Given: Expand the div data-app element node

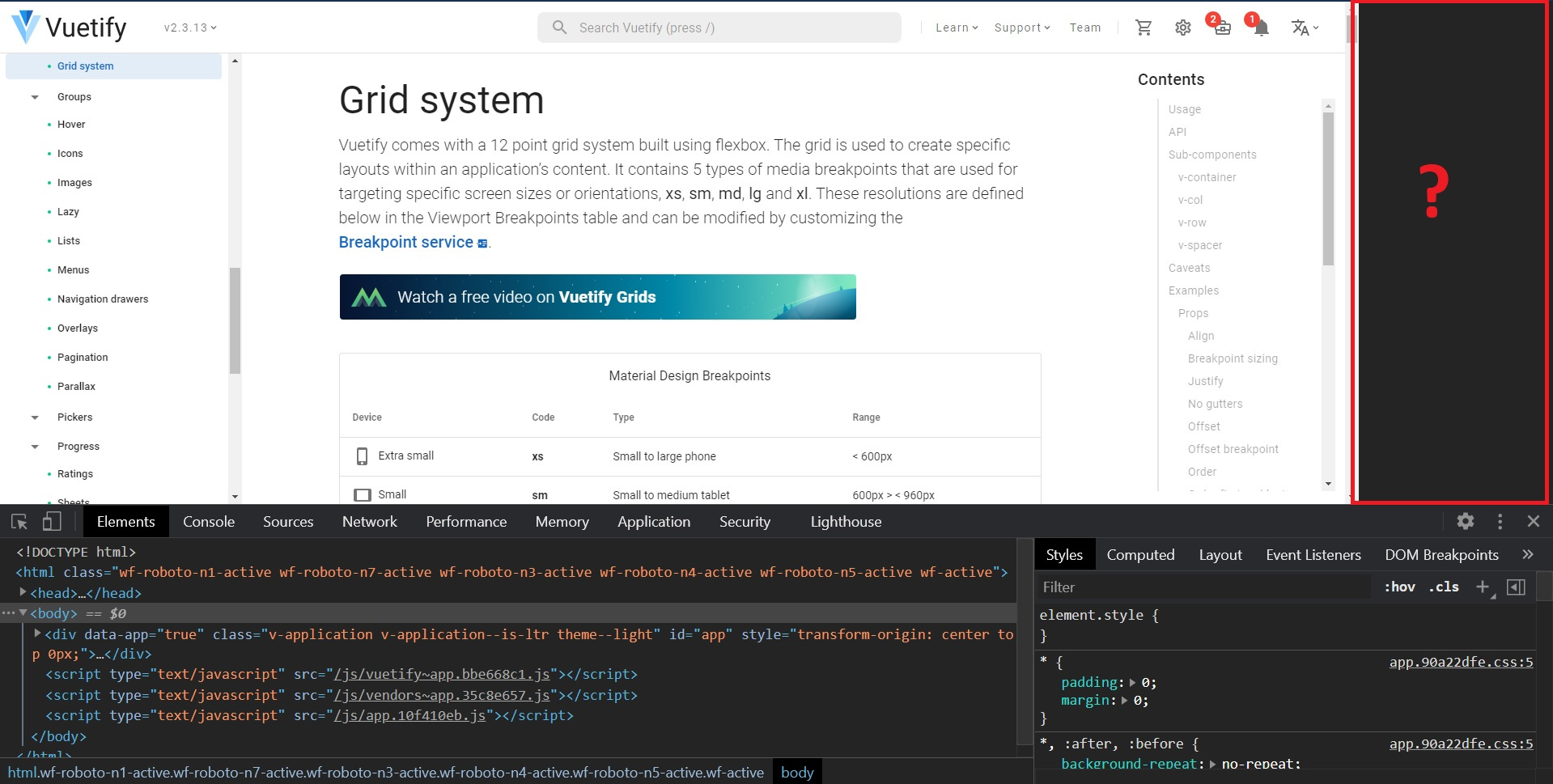Looking at the screenshot, I should [37, 634].
